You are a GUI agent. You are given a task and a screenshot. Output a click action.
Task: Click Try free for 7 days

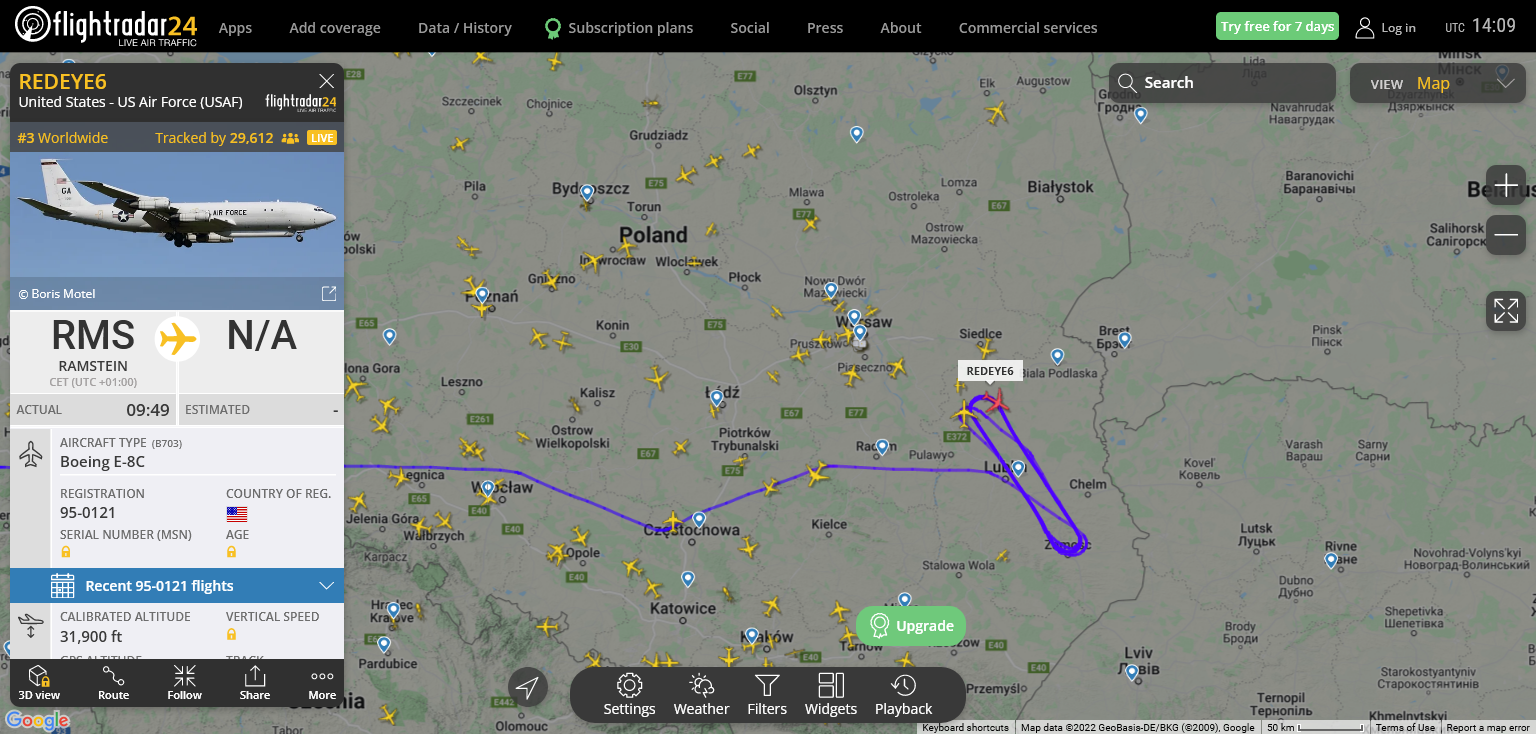[x=1277, y=27]
